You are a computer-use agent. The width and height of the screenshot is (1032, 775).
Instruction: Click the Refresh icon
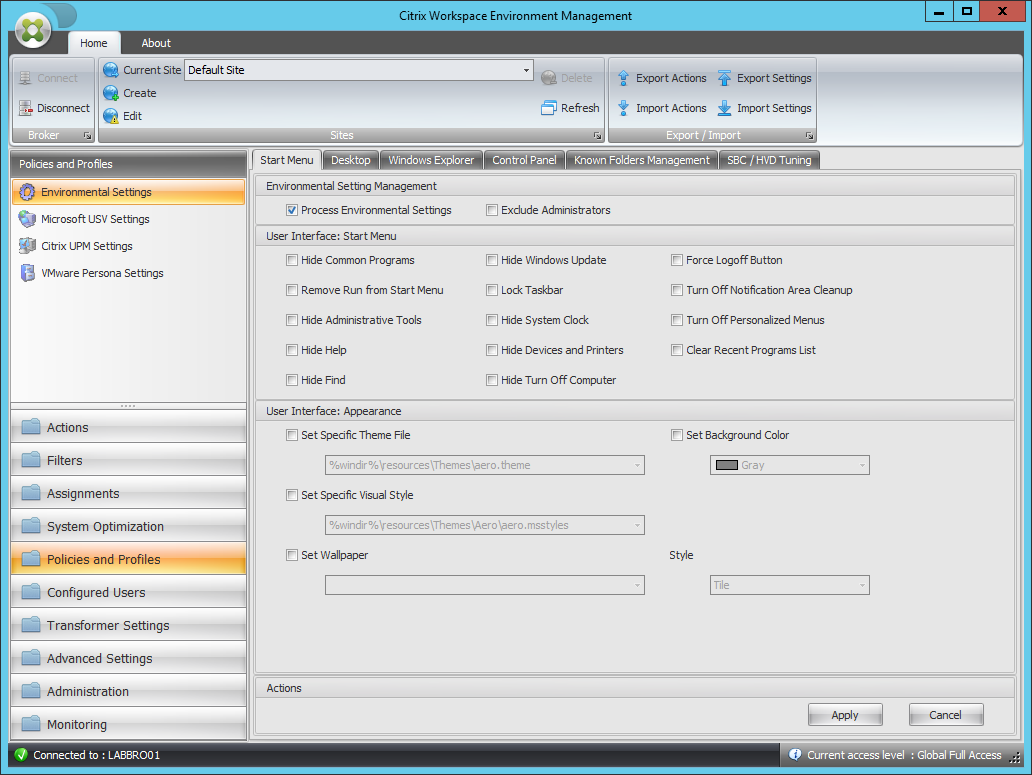click(x=547, y=108)
